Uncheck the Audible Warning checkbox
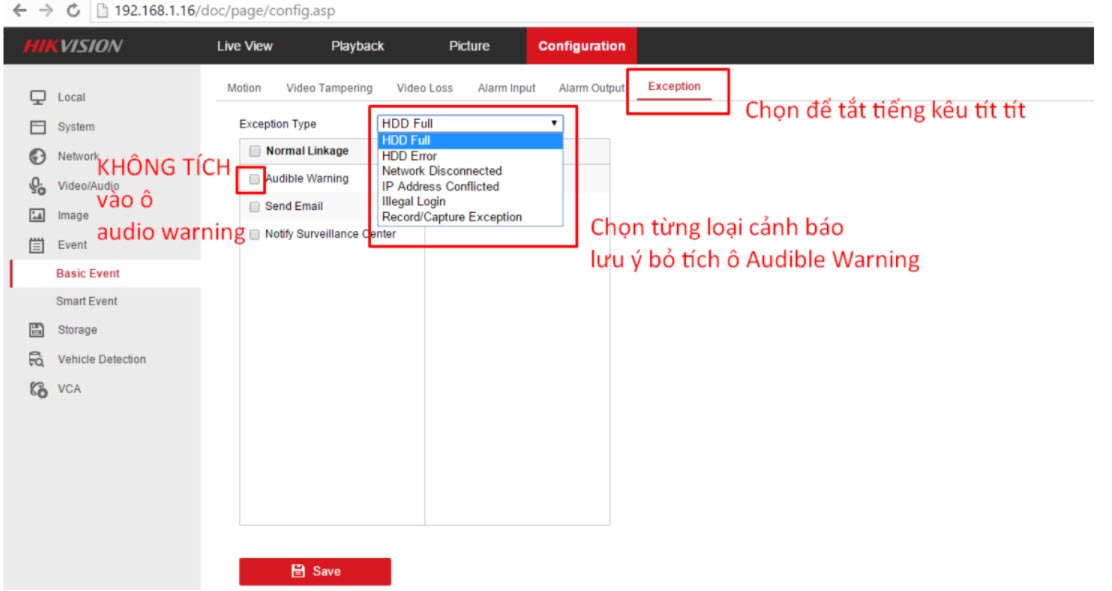This screenshot has width=1112, height=591. tap(255, 178)
